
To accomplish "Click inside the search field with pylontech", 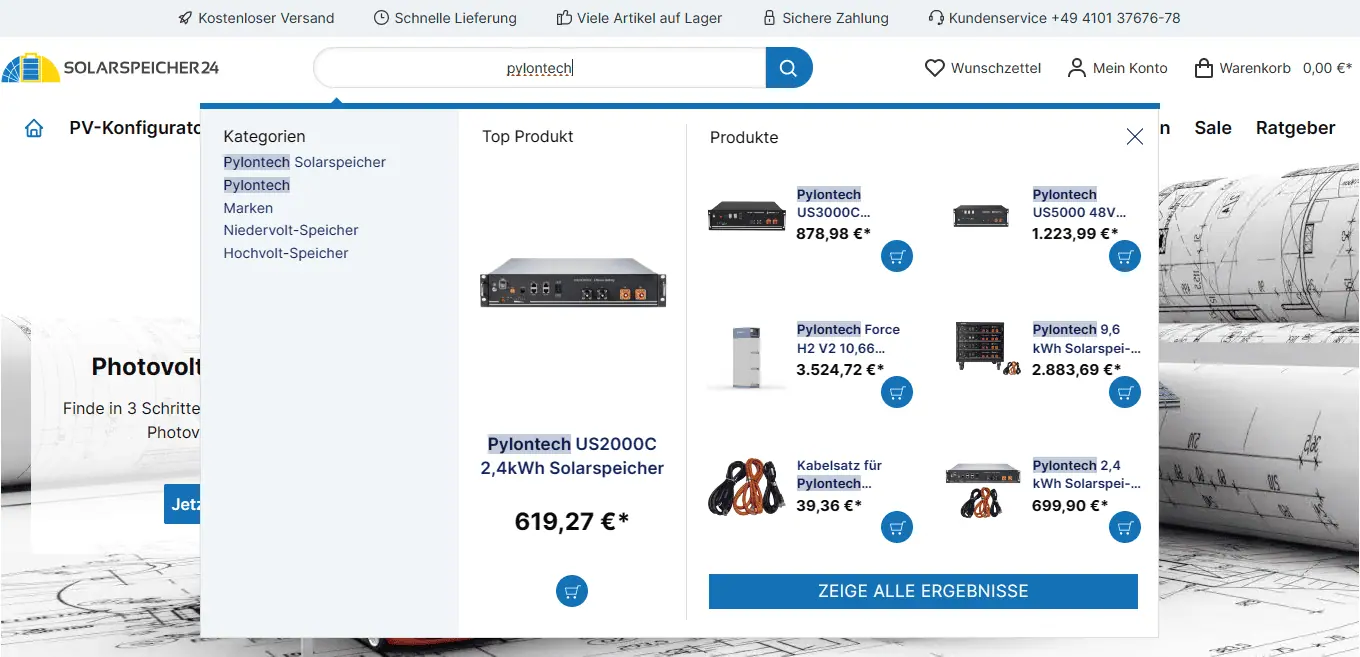I will [539, 68].
